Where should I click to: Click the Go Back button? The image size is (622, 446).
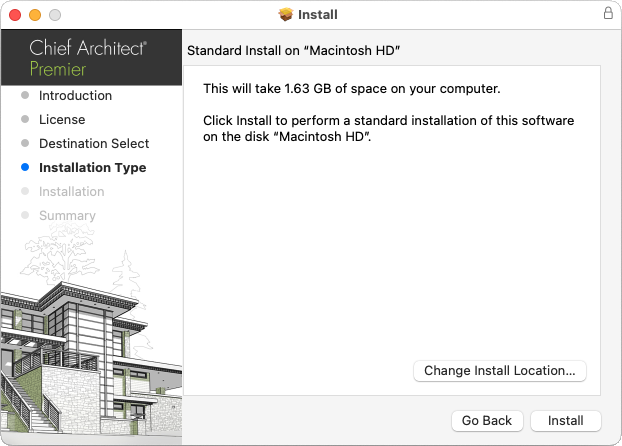[487, 421]
